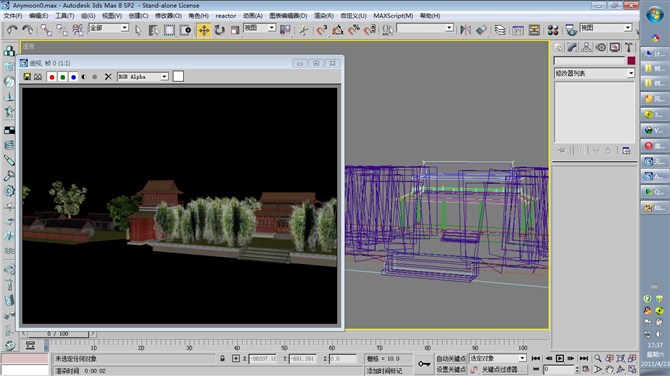Open the reactor menu
The image size is (670, 376).
coord(226,16)
